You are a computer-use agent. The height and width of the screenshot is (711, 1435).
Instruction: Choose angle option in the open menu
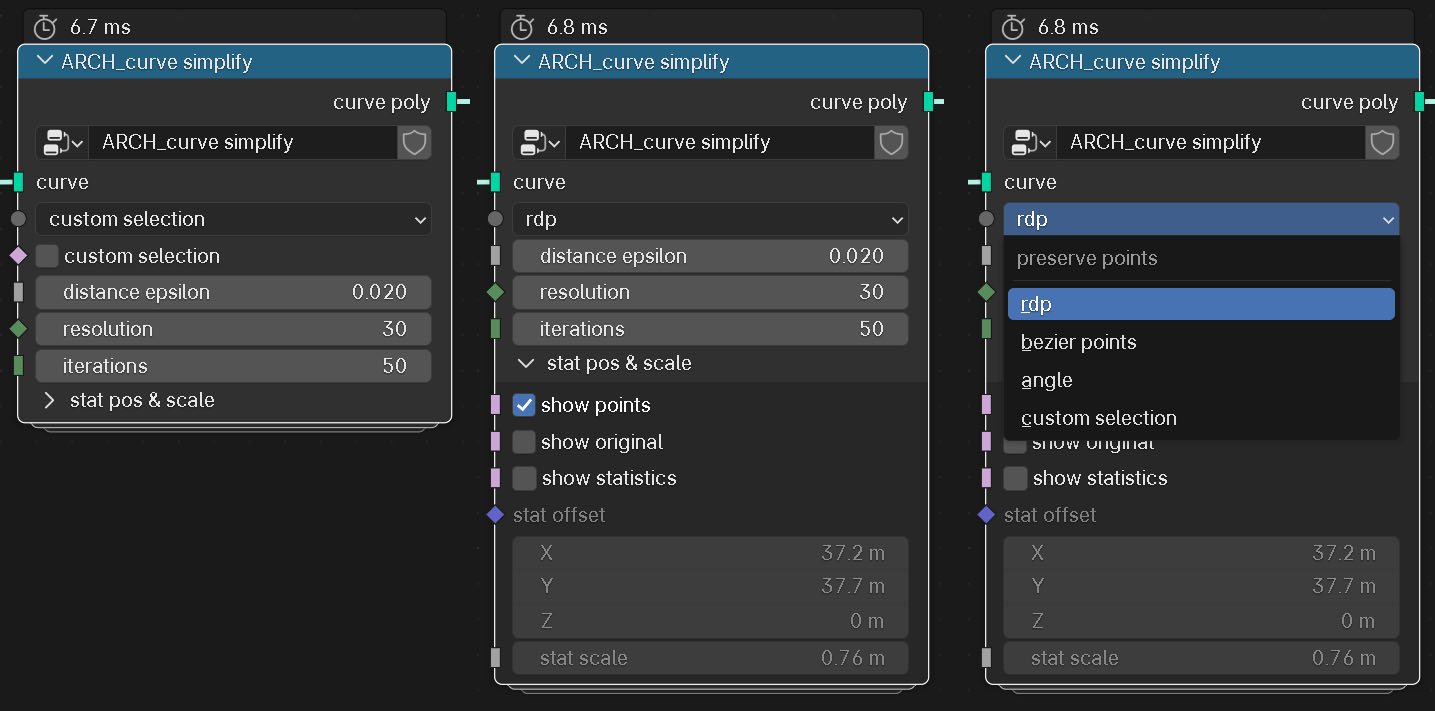1047,380
